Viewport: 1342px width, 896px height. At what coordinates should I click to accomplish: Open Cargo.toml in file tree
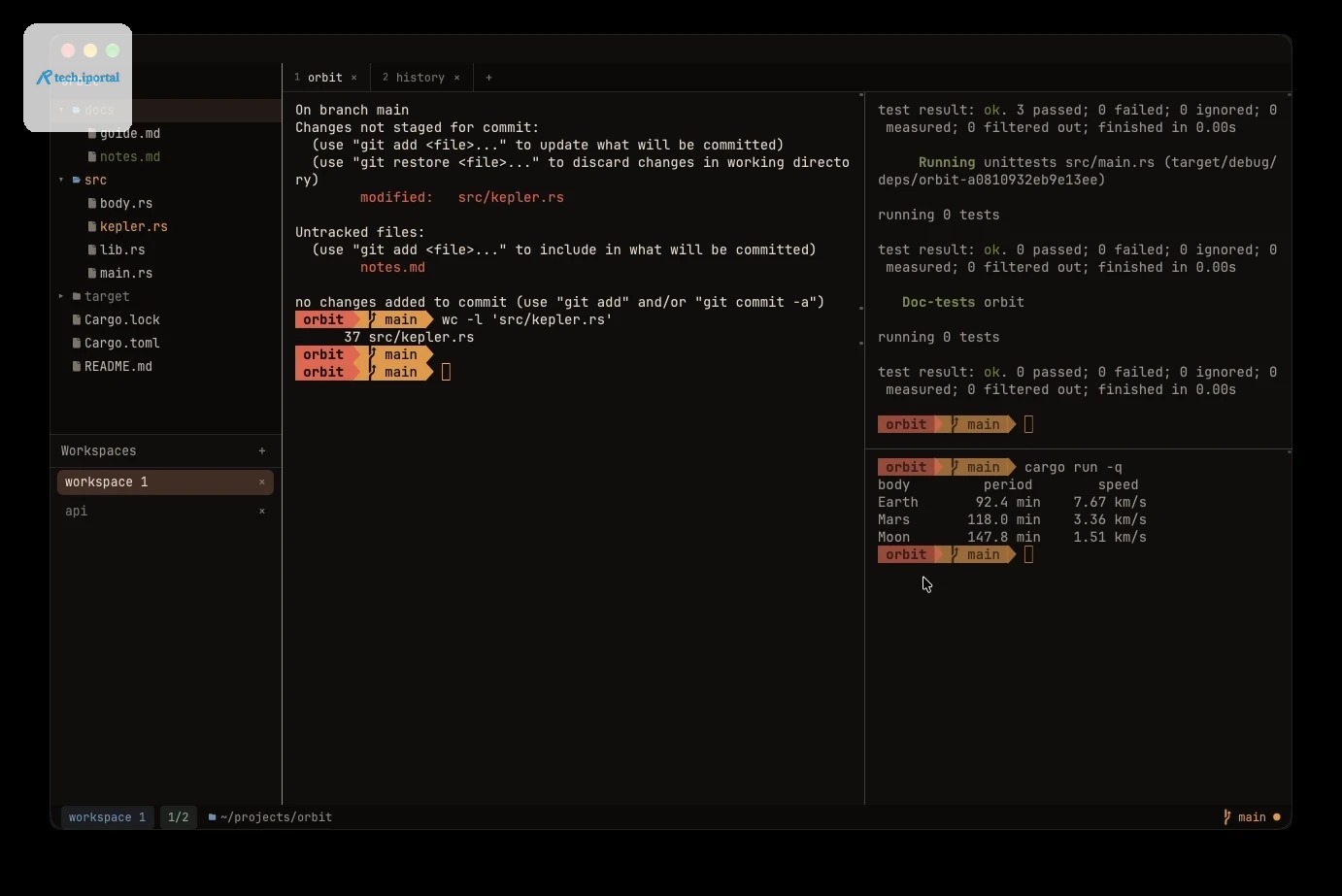pos(122,343)
